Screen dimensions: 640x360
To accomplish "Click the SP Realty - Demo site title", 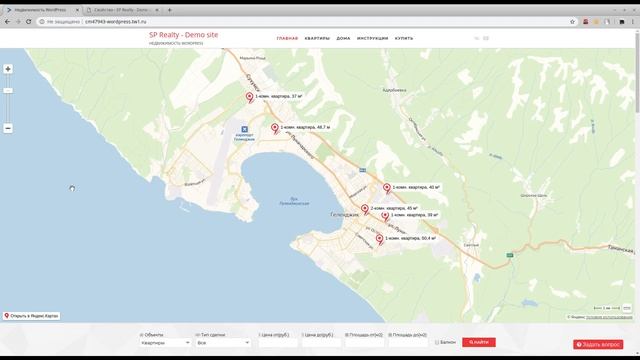I will [x=184, y=35].
